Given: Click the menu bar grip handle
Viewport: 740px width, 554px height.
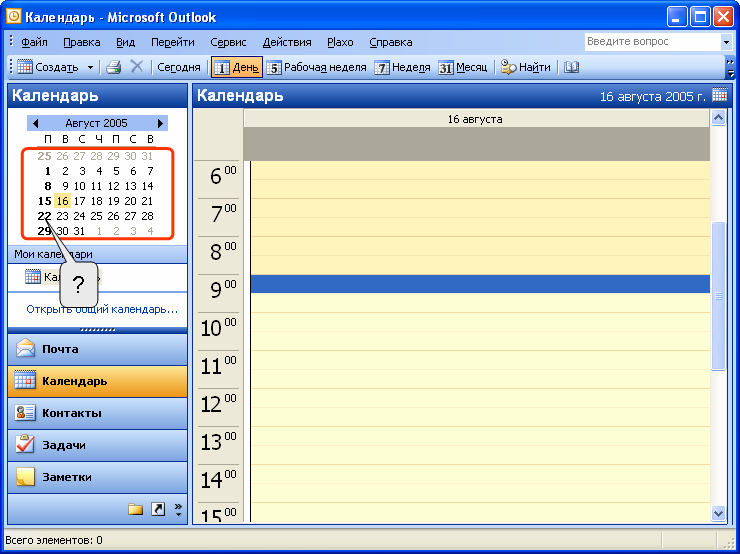Looking at the screenshot, I should pyautogui.click(x=11, y=42).
